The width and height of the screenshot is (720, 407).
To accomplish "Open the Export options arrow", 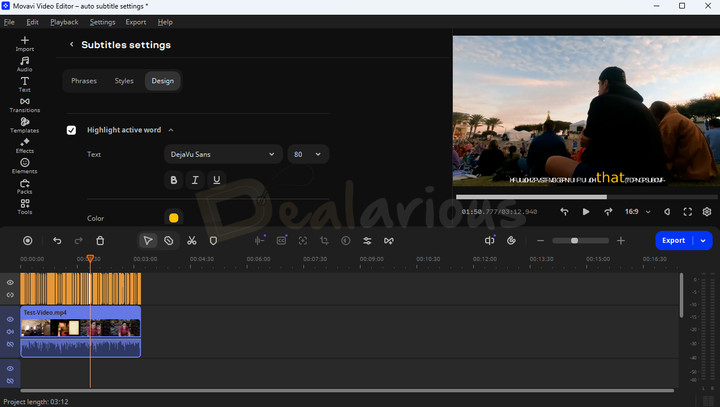I will (x=703, y=241).
